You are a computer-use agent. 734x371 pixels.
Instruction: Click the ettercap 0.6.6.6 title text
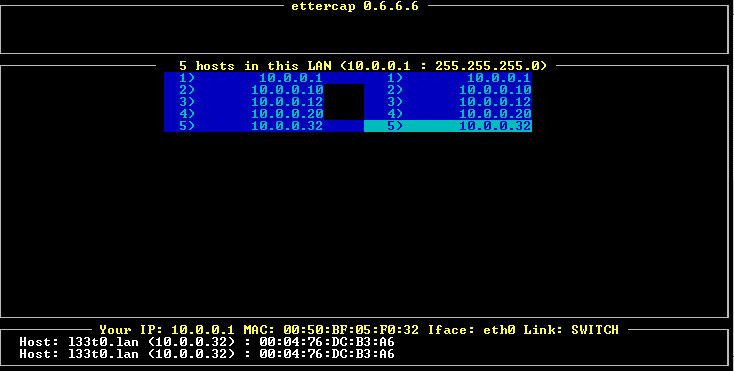tap(355, 7)
